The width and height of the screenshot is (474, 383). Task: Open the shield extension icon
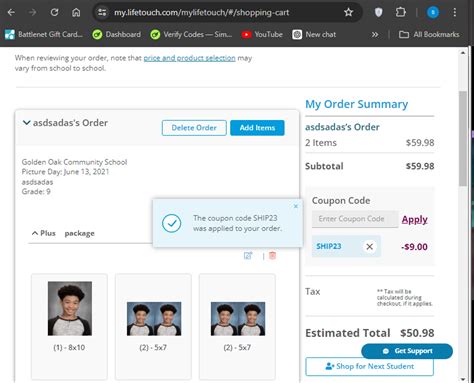(x=378, y=13)
